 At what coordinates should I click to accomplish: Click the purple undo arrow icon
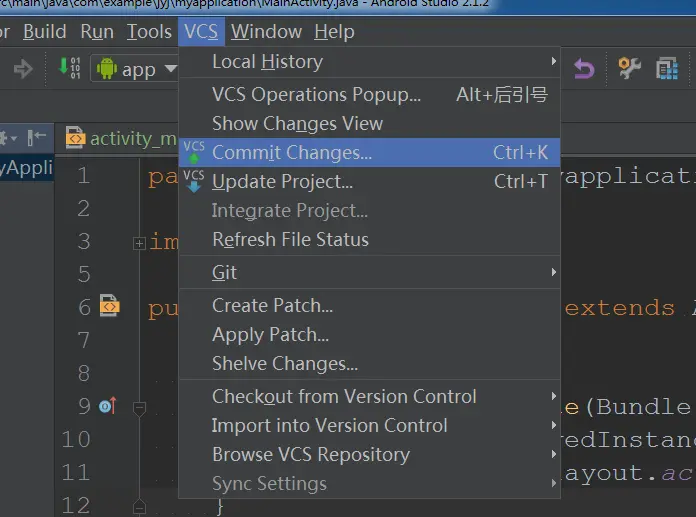point(583,69)
